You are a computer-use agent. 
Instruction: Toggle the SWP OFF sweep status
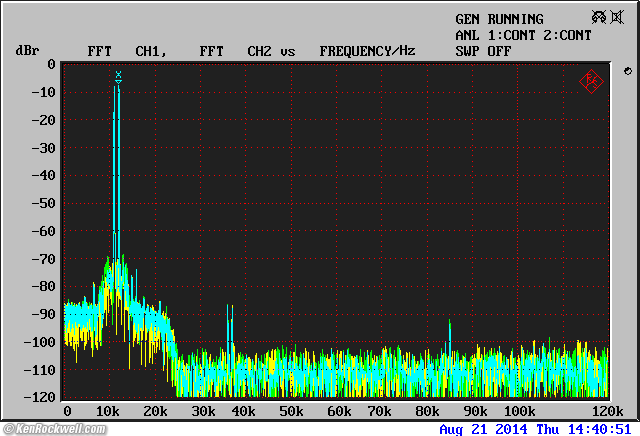[483, 50]
